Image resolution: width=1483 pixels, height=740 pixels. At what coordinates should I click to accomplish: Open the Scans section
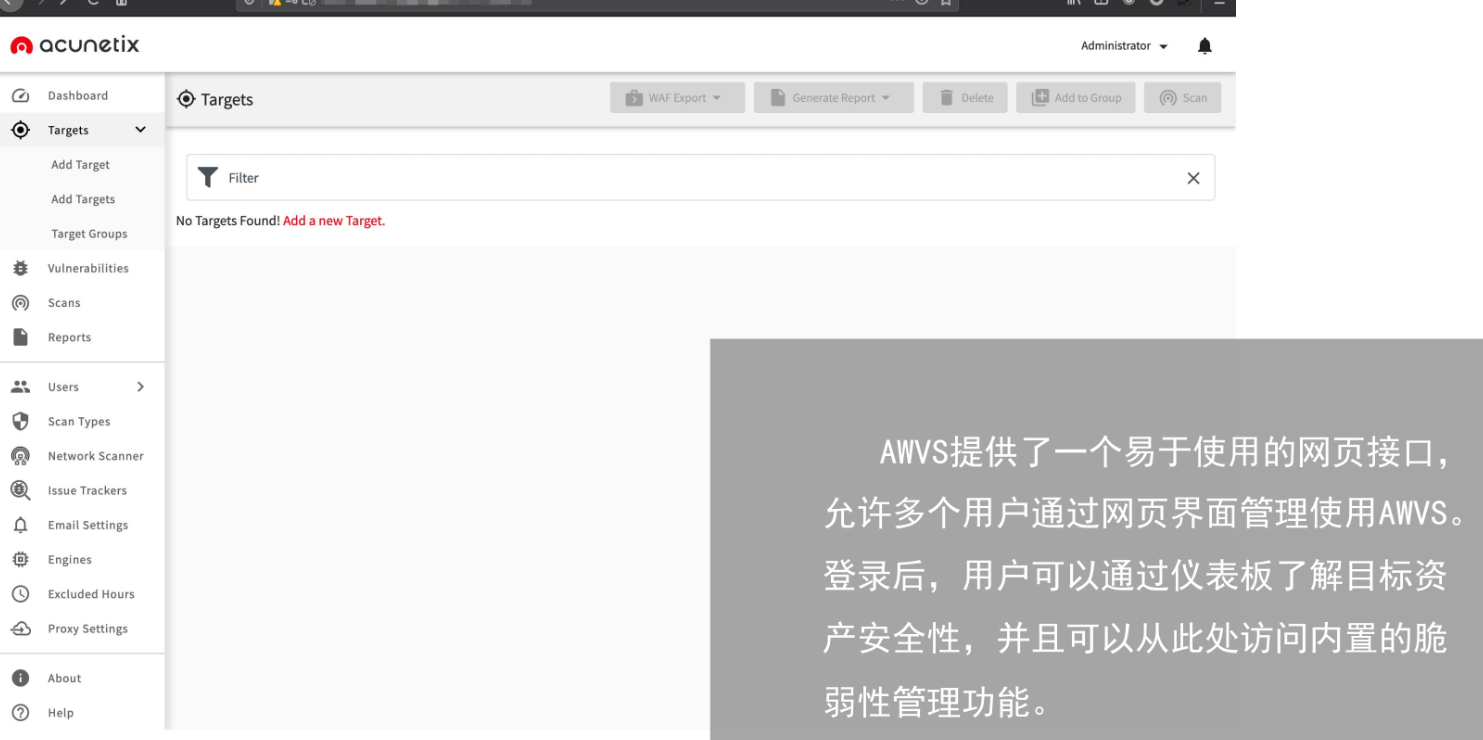[x=63, y=302]
